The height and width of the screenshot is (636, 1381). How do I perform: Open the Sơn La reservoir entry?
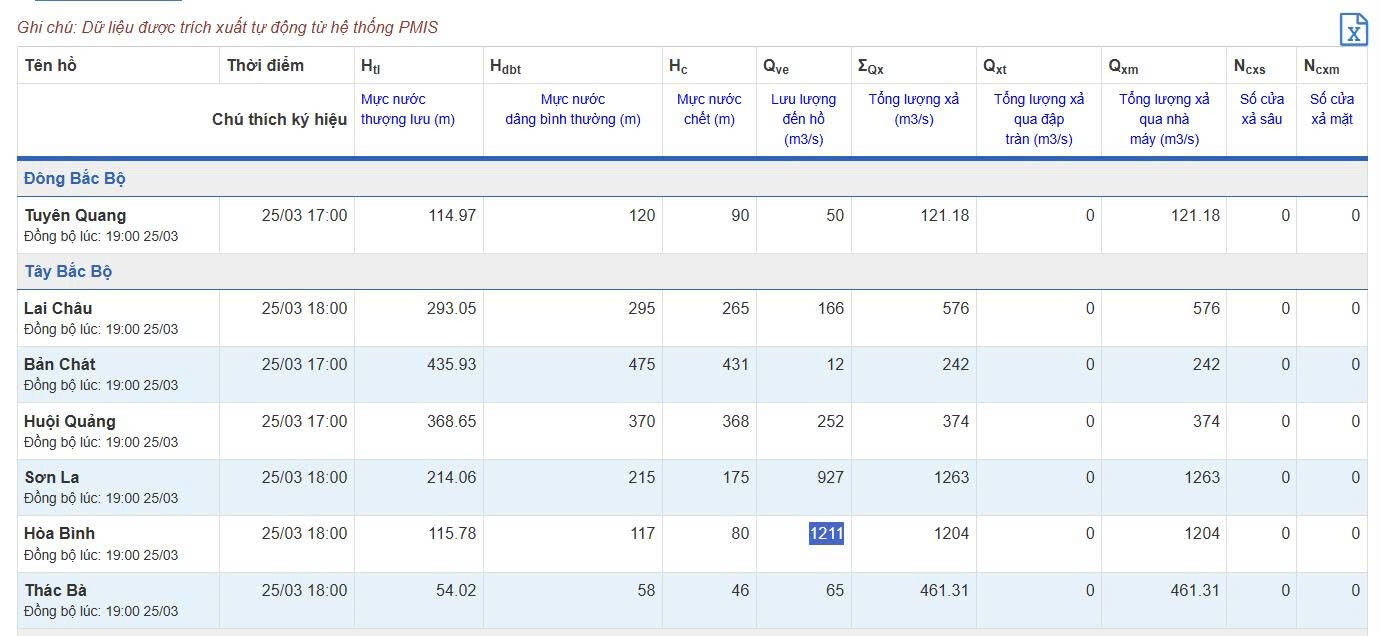tap(52, 477)
